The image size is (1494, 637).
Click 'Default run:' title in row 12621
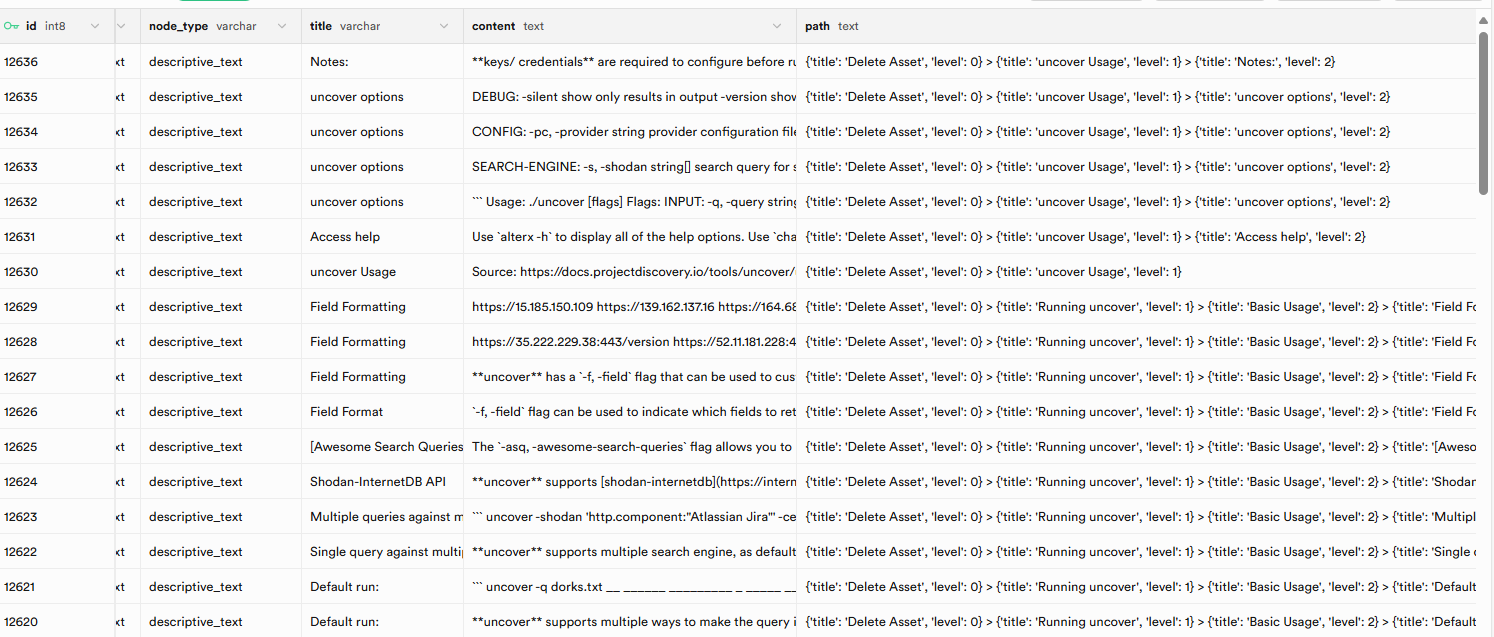[383, 587]
